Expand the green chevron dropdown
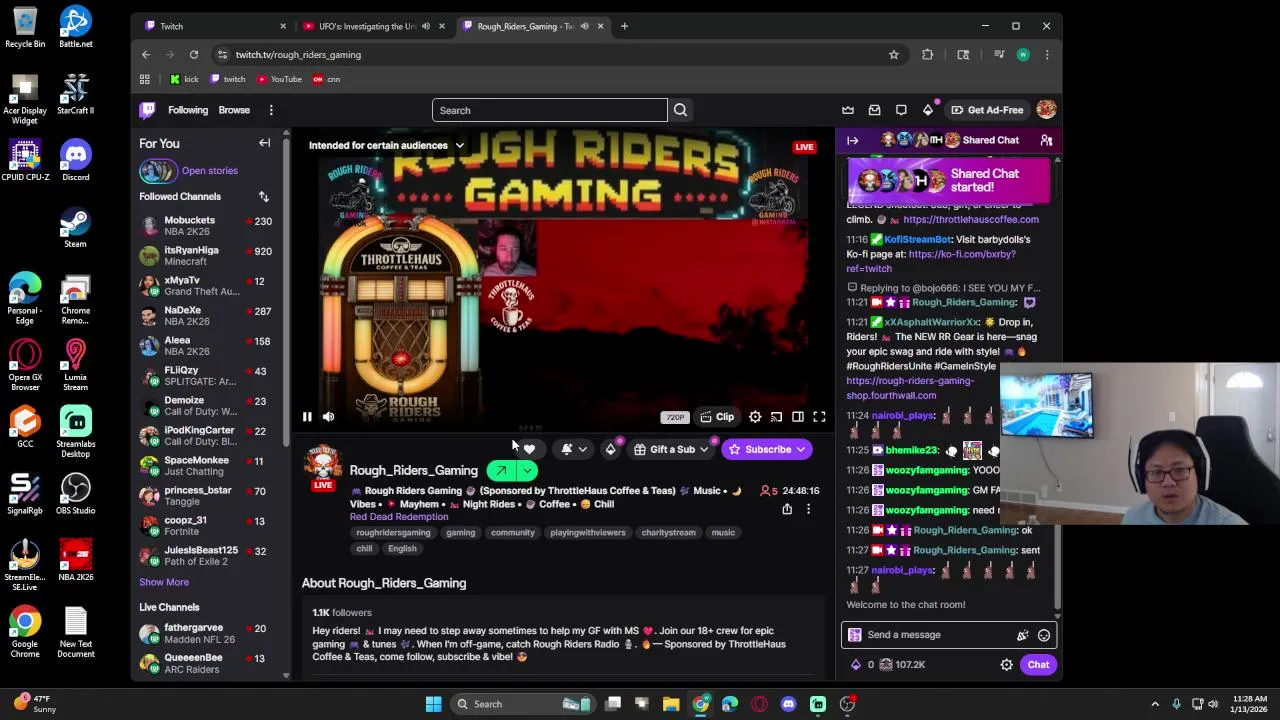The width and height of the screenshot is (1280, 720). coord(527,470)
